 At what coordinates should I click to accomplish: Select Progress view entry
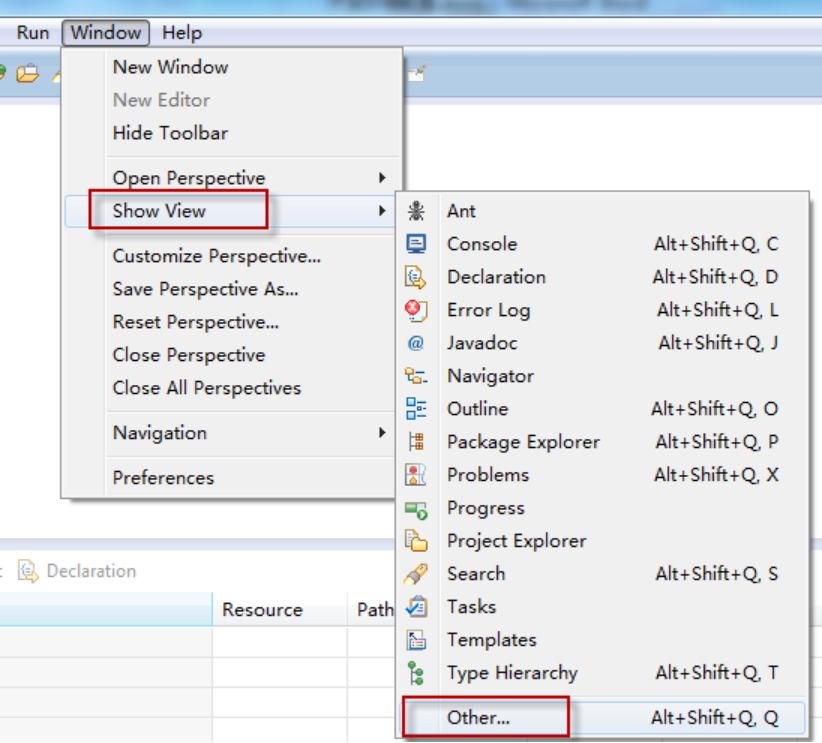(x=602, y=508)
